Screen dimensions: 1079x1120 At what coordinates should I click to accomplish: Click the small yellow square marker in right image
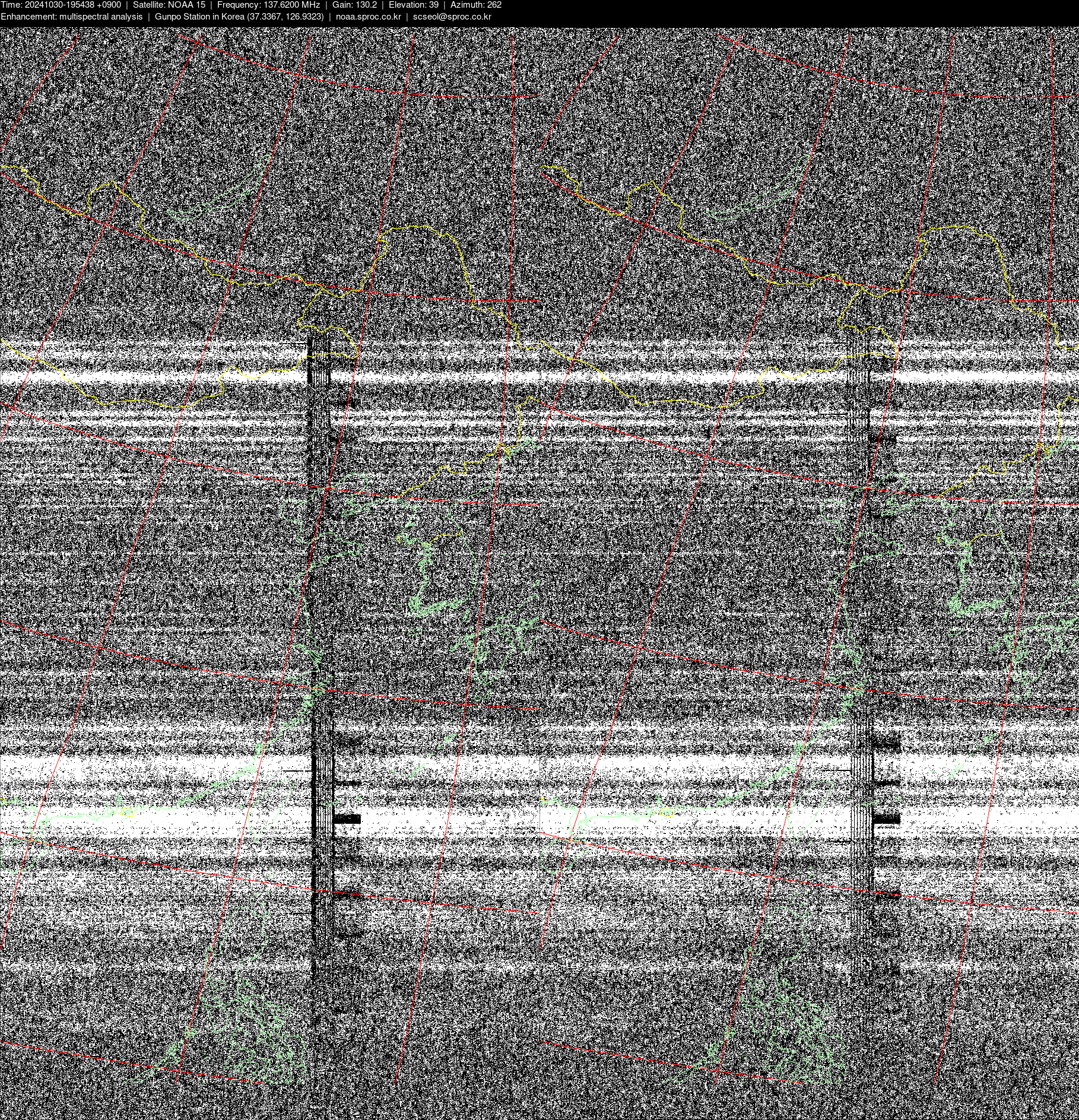[667, 812]
